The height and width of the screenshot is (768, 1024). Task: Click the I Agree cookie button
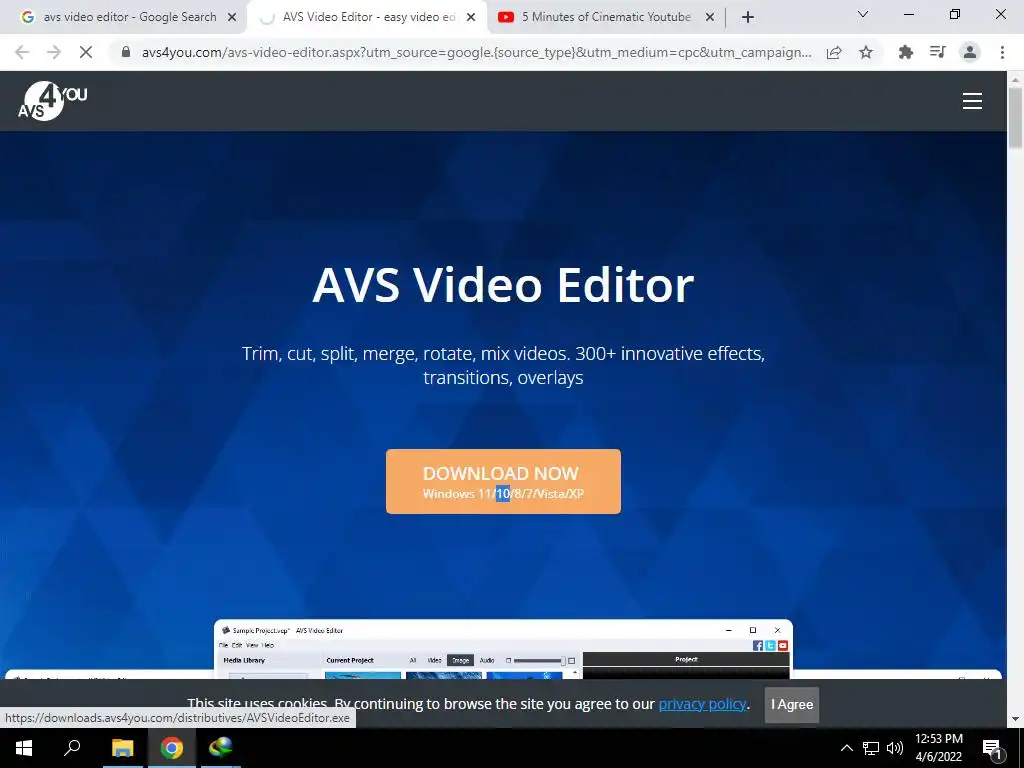792,705
